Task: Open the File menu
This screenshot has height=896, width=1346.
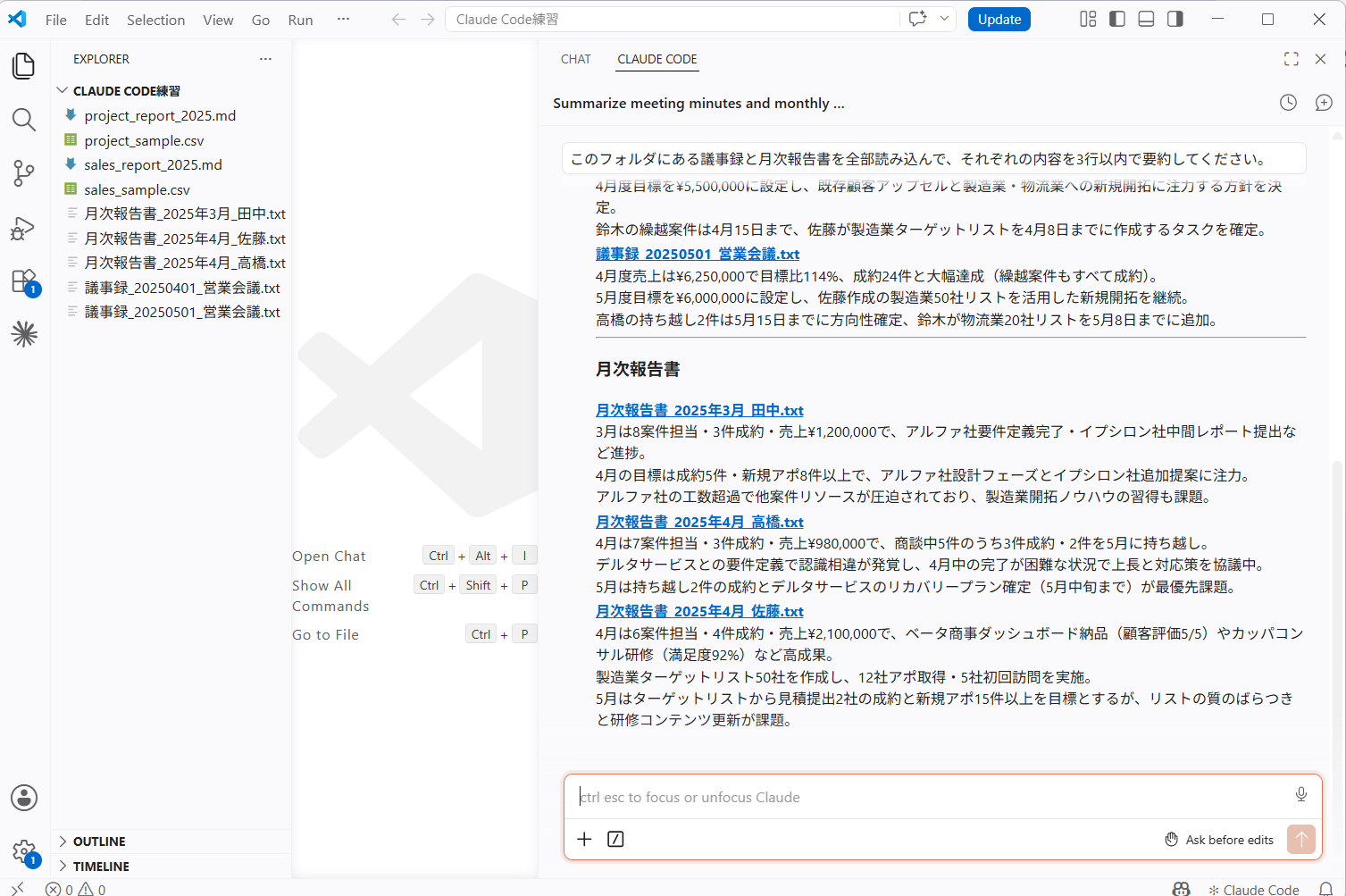Action: click(56, 20)
